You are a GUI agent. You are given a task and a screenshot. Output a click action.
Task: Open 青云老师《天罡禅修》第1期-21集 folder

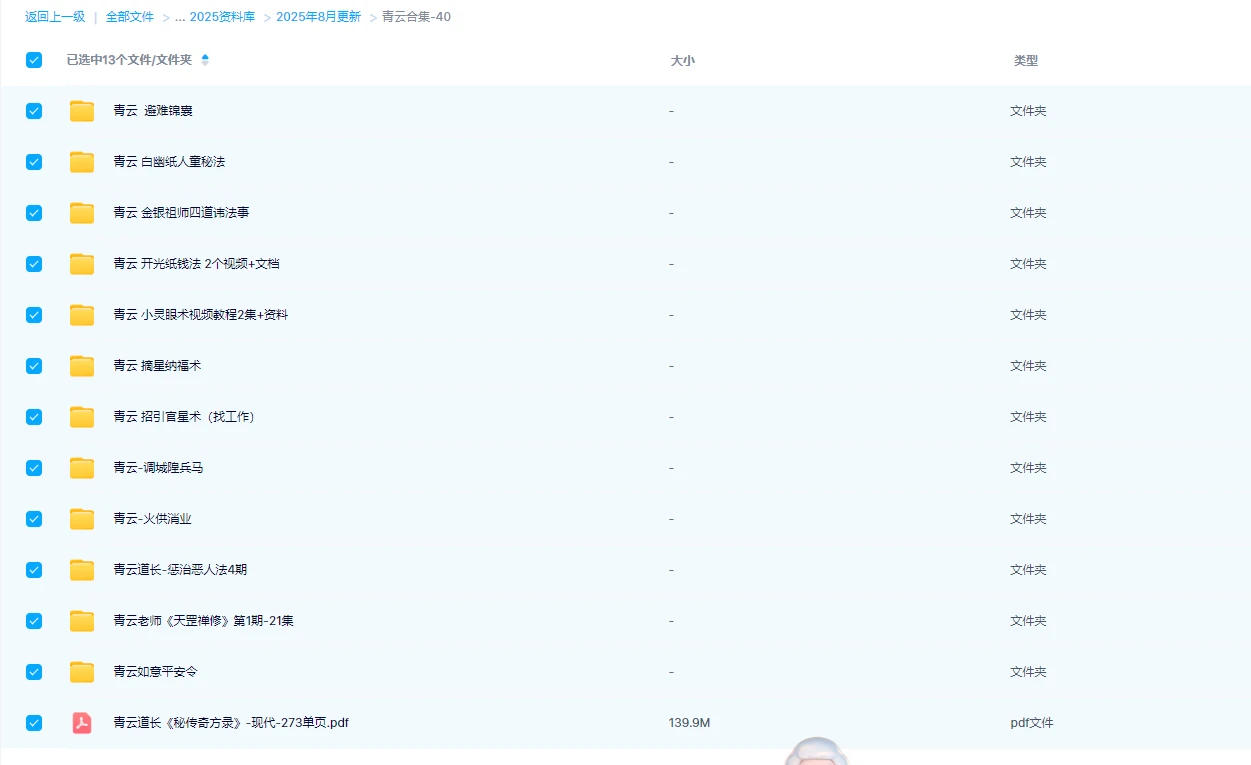tap(203, 621)
